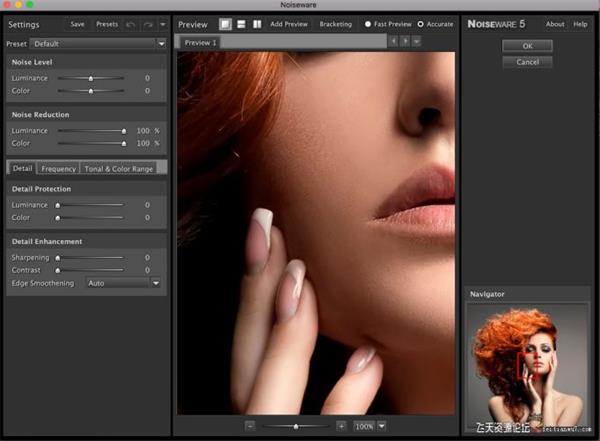This screenshot has width=600, height=441.
Task: Select single preview layout icon
Action: click(x=225, y=24)
